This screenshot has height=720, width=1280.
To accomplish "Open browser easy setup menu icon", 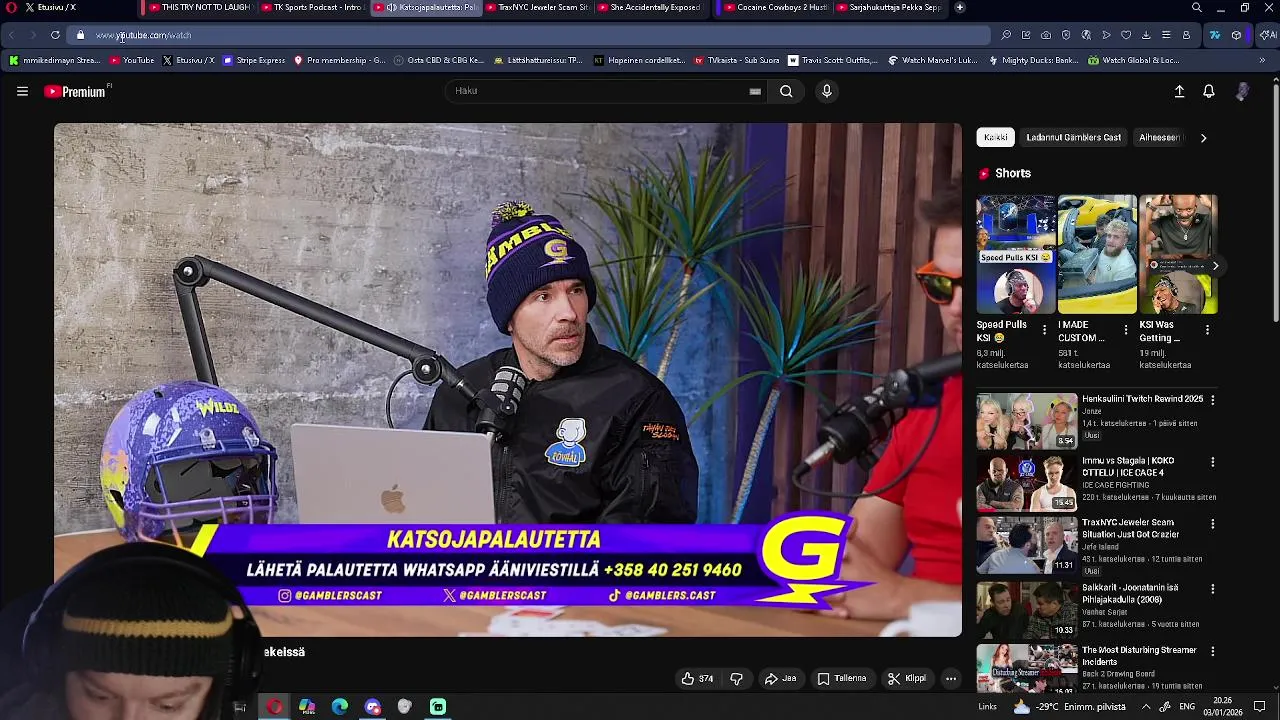I will click(x=1166, y=35).
